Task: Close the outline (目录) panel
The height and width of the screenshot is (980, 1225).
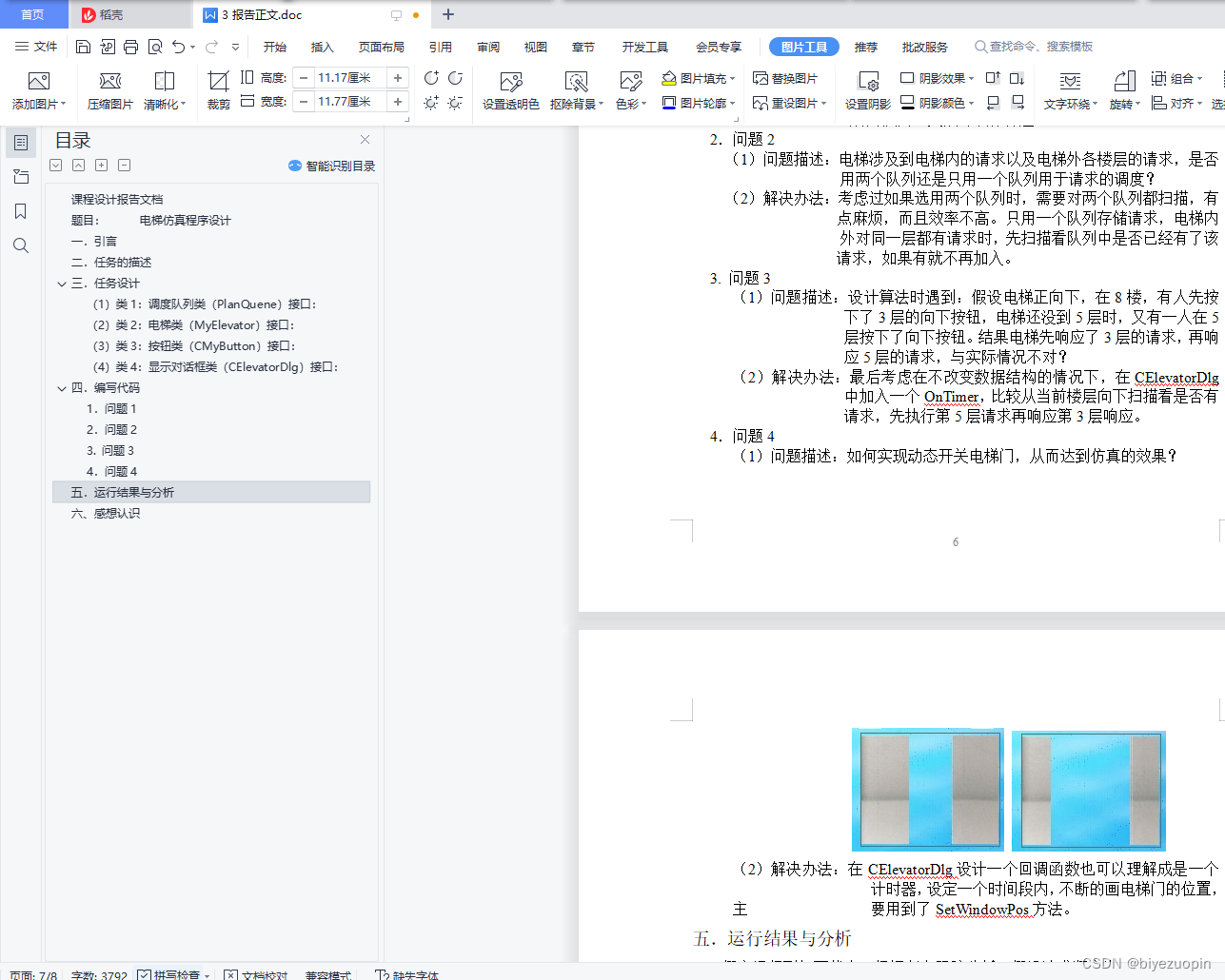Action: click(x=365, y=140)
